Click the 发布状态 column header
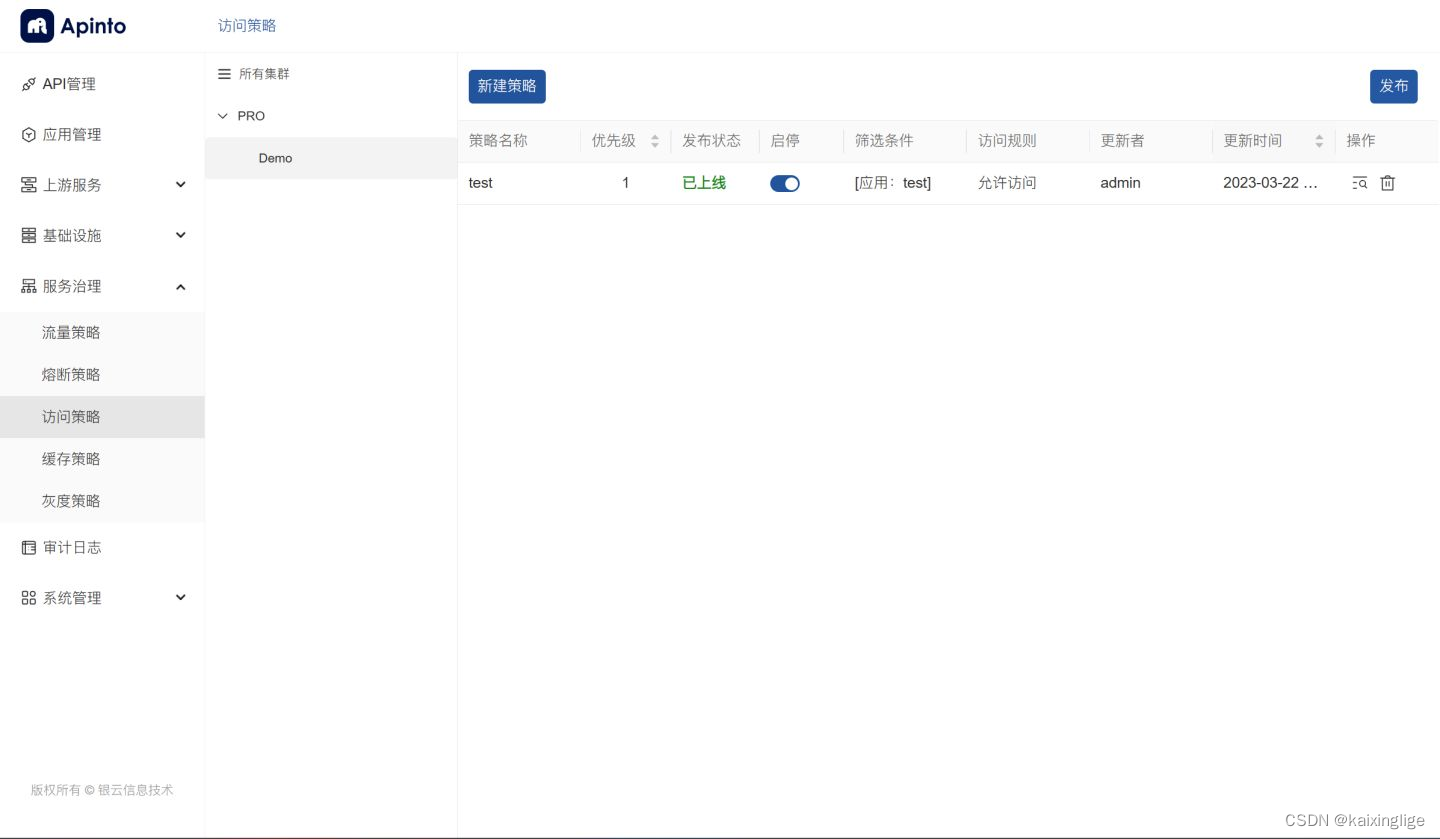Screen dimensions: 1440x839 [x=712, y=141]
